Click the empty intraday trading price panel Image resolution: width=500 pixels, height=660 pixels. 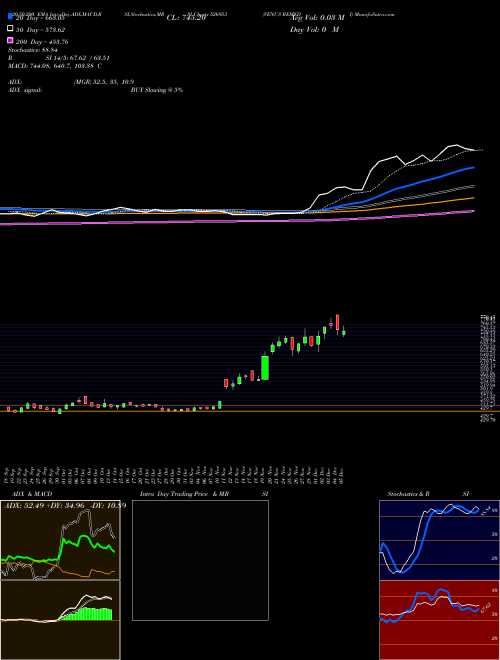pyautogui.click(x=200, y=560)
